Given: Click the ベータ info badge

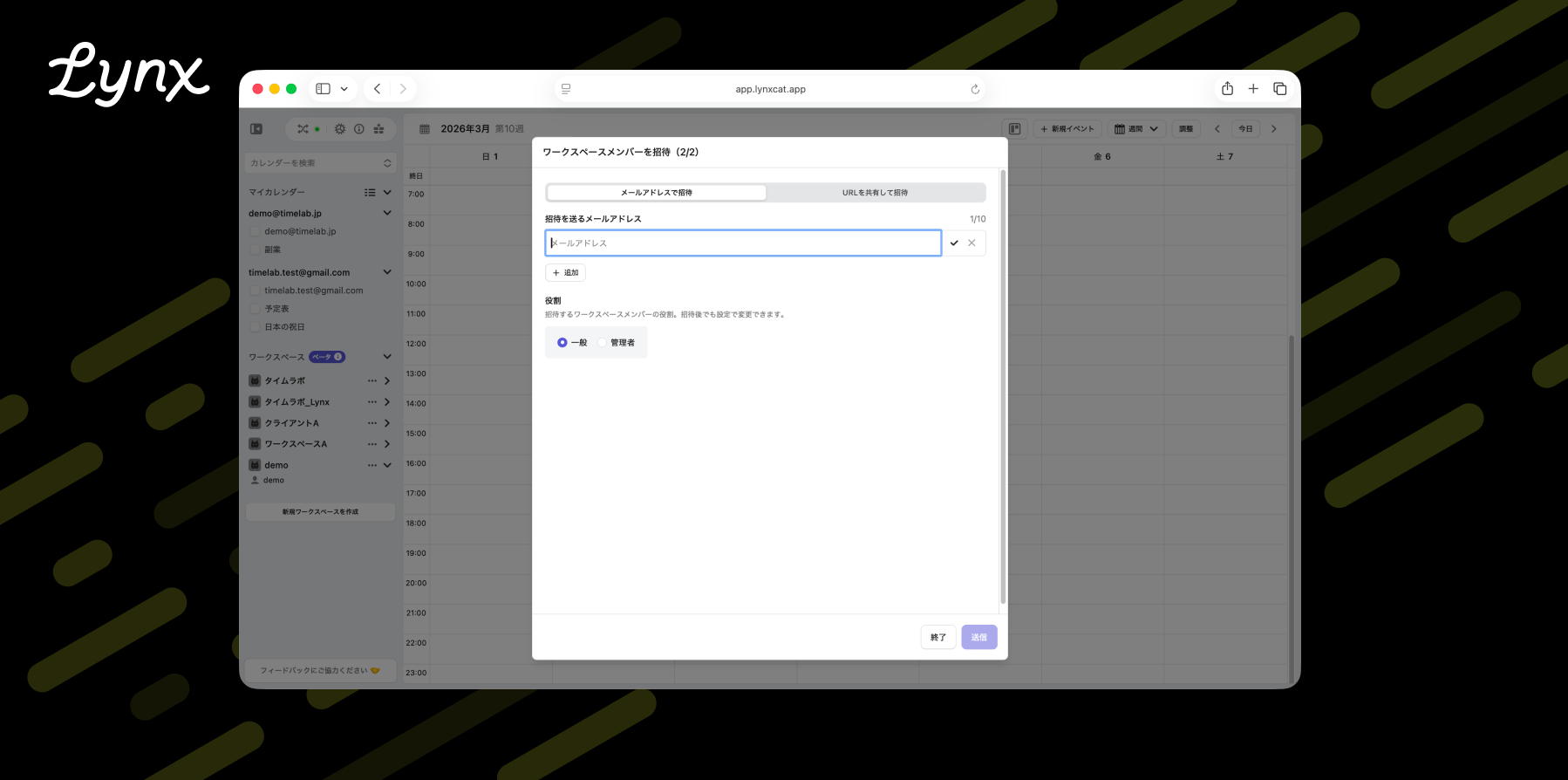Looking at the screenshot, I should click(327, 357).
